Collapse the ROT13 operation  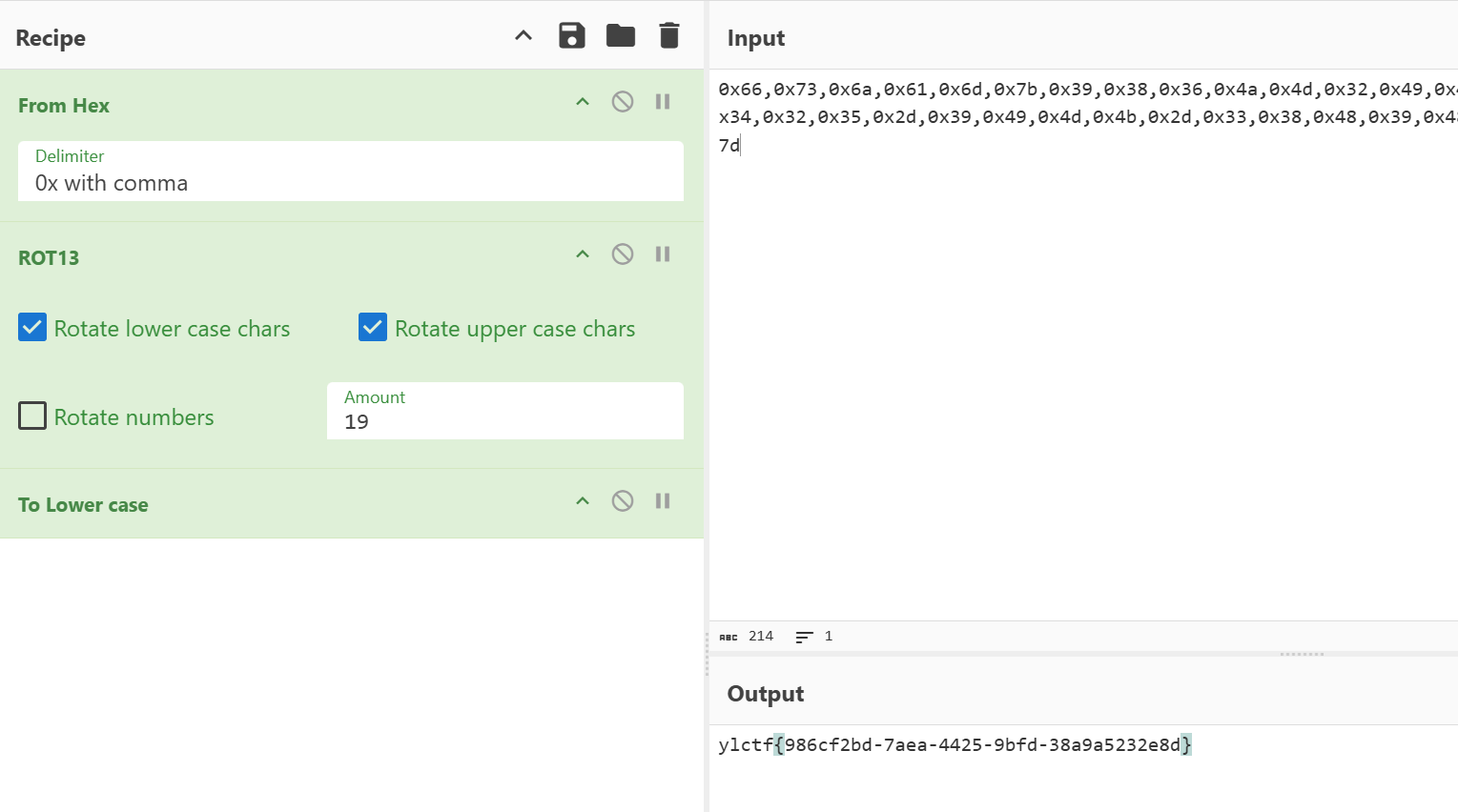coord(583,254)
